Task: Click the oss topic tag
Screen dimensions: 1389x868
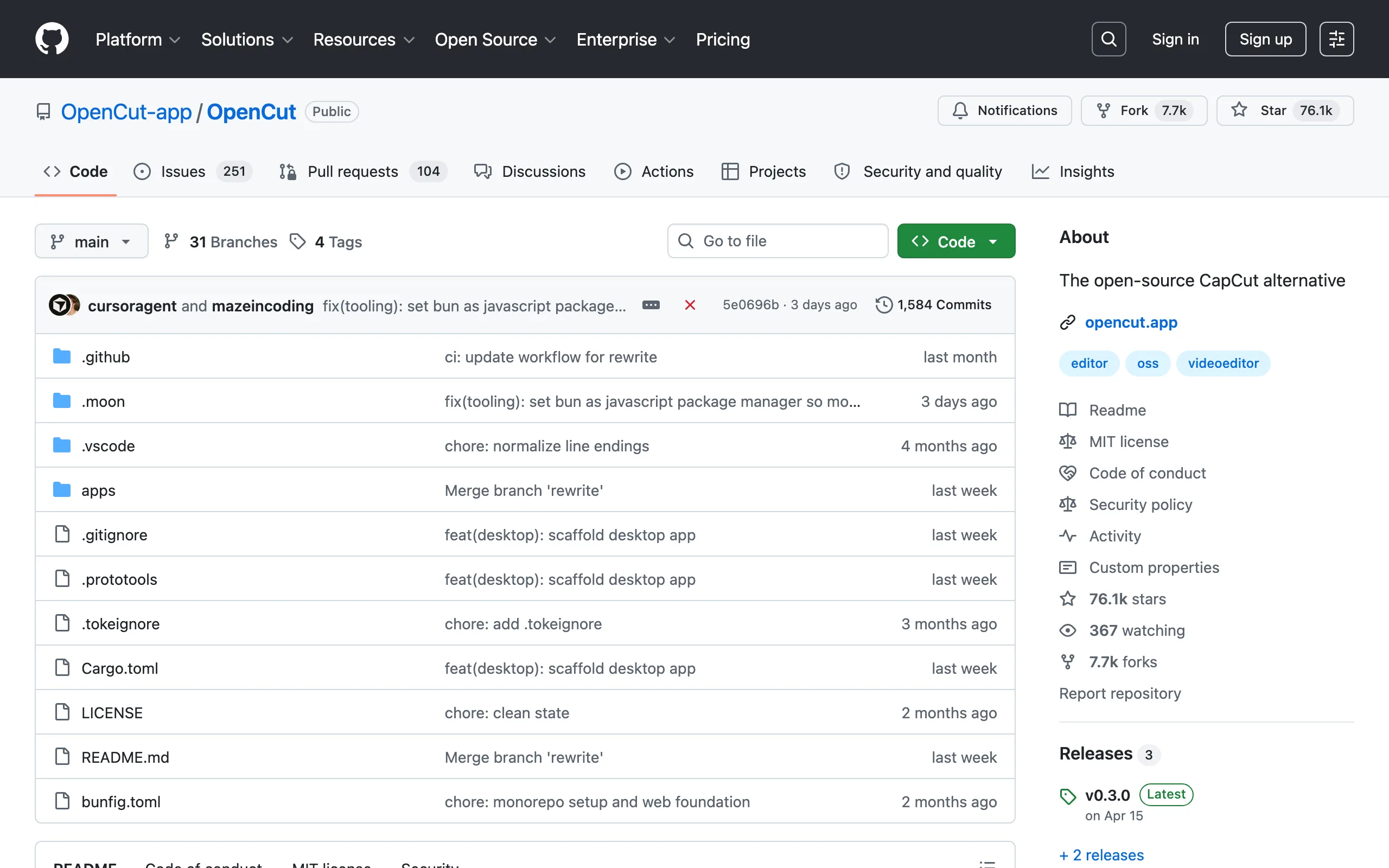Action: pos(1148,363)
